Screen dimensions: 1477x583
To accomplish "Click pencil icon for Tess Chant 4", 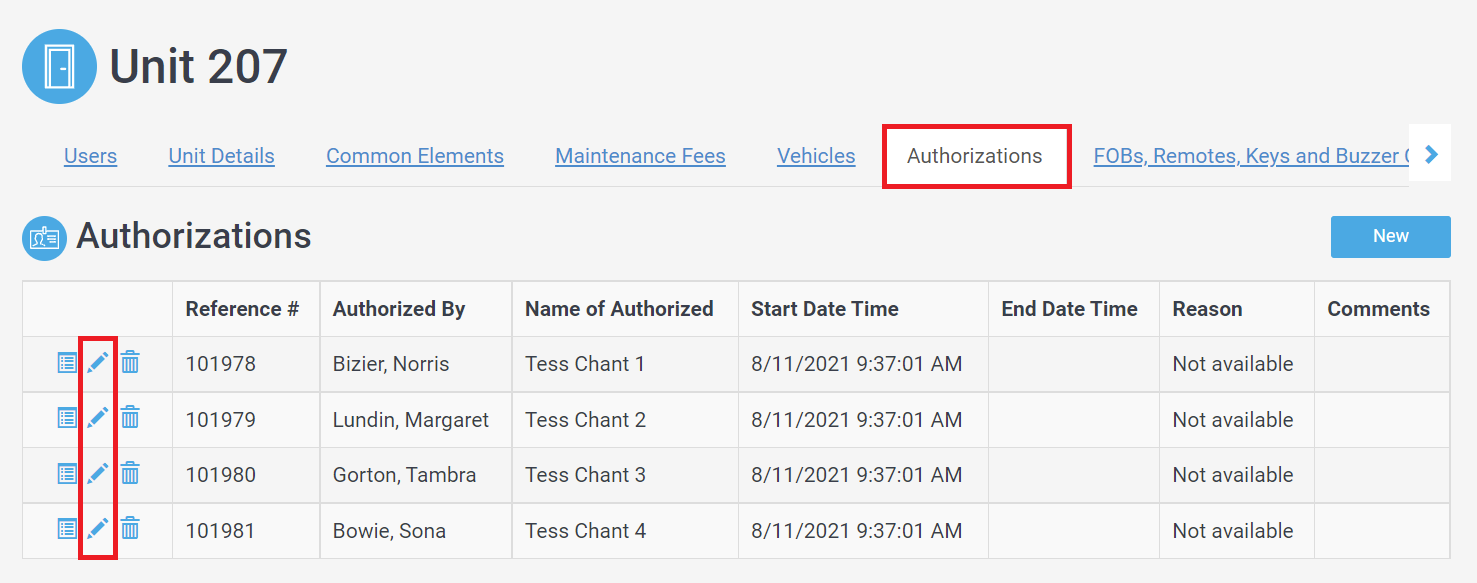I will [x=98, y=529].
